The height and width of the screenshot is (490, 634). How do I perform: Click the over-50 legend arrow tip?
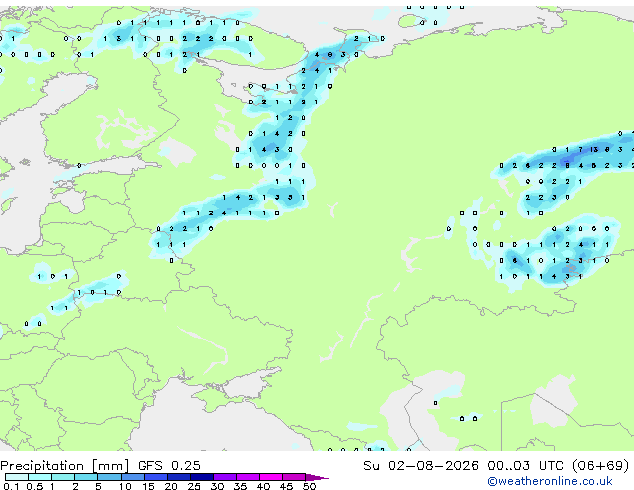coord(317,478)
